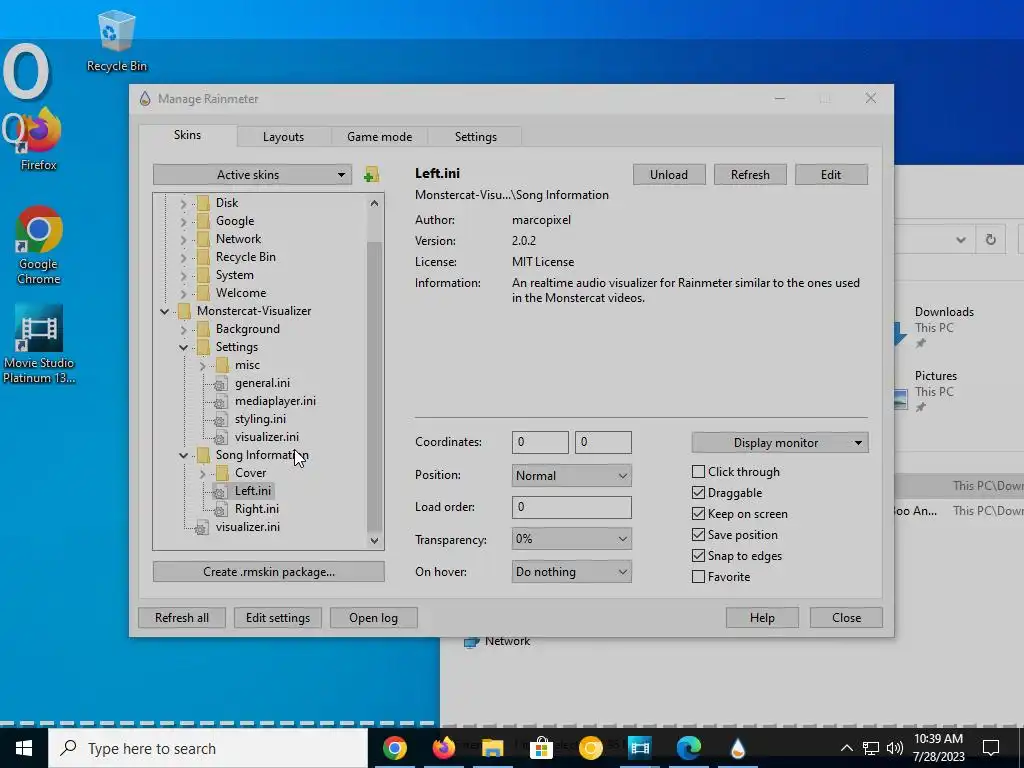Enable Click through checkbox

(x=698, y=472)
